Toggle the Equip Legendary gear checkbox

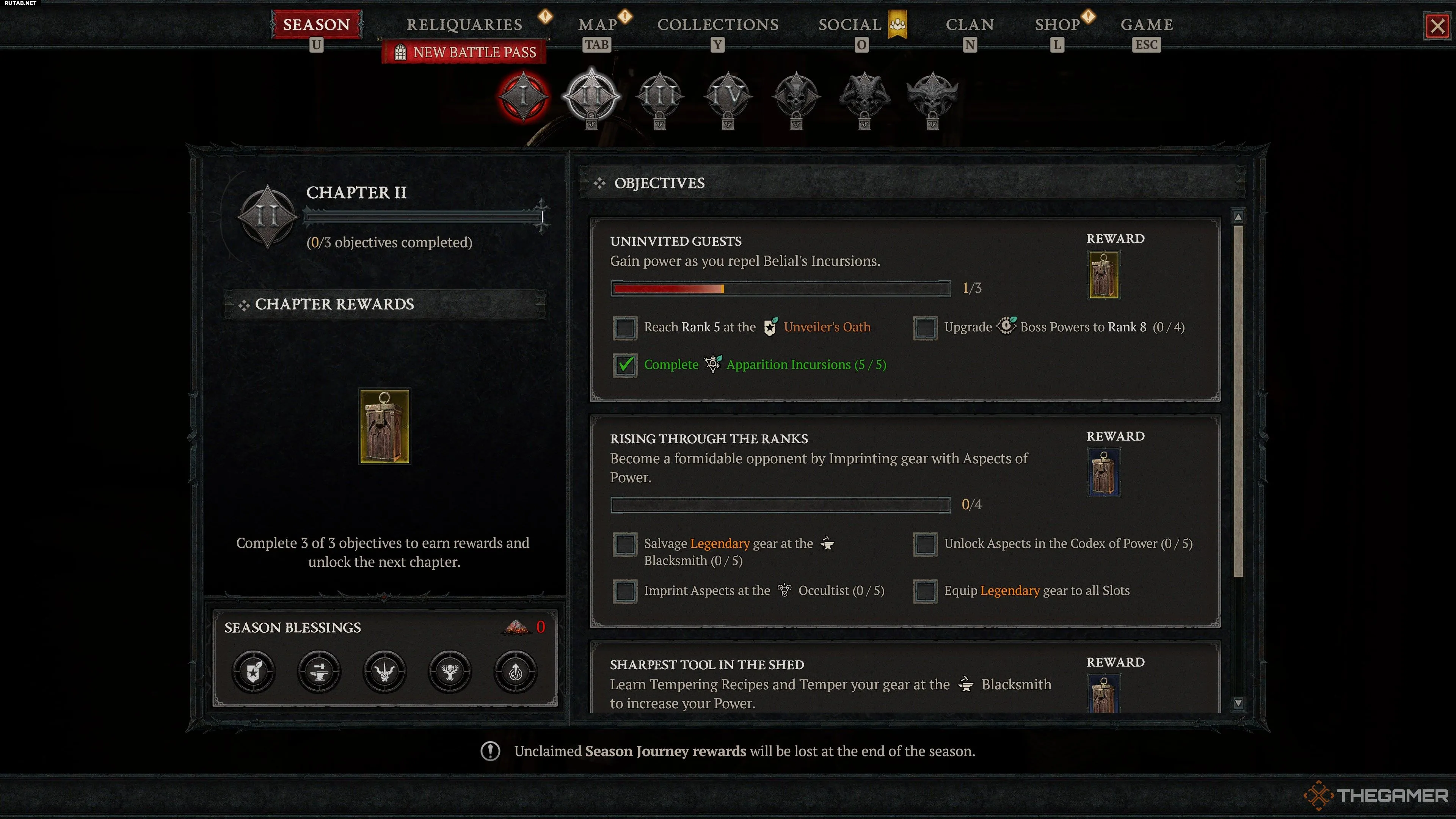tap(925, 591)
